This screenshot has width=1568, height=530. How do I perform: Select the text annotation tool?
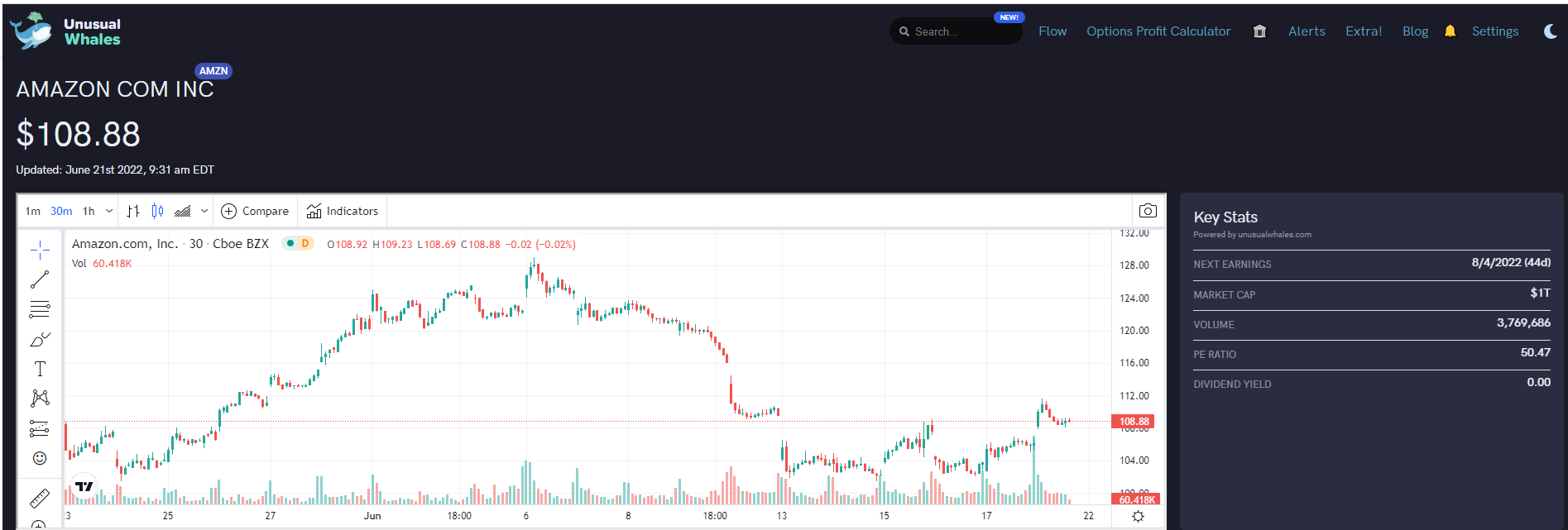point(40,369)
